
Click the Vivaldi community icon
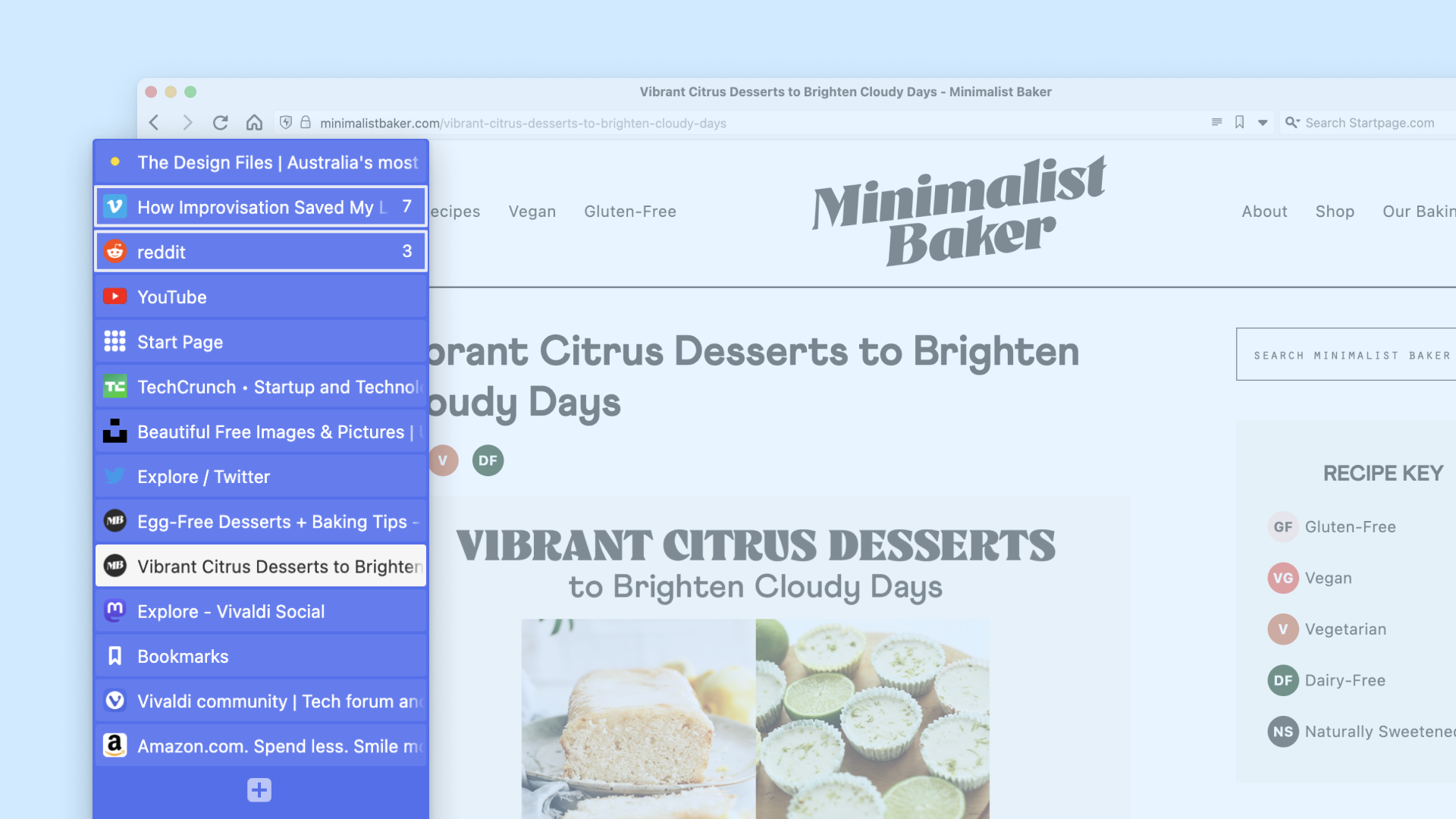116,700
